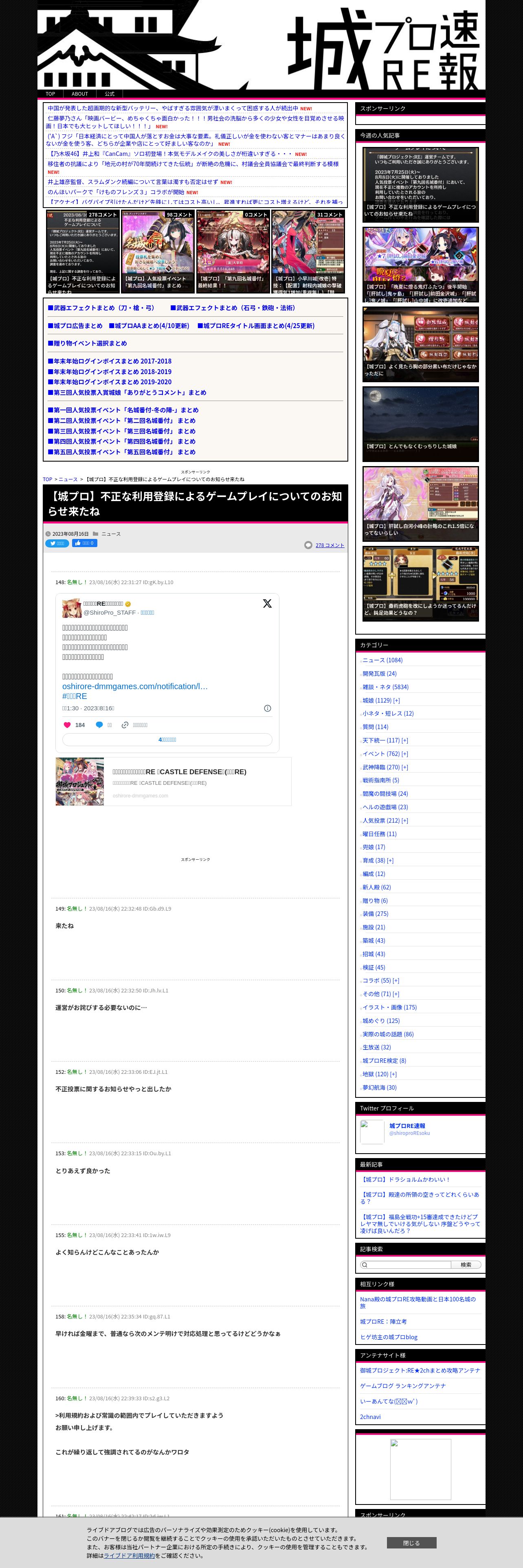
Task: Click search magnifier icon in 記事検索
Action: pyautogui.click(x=365, y=1264)
